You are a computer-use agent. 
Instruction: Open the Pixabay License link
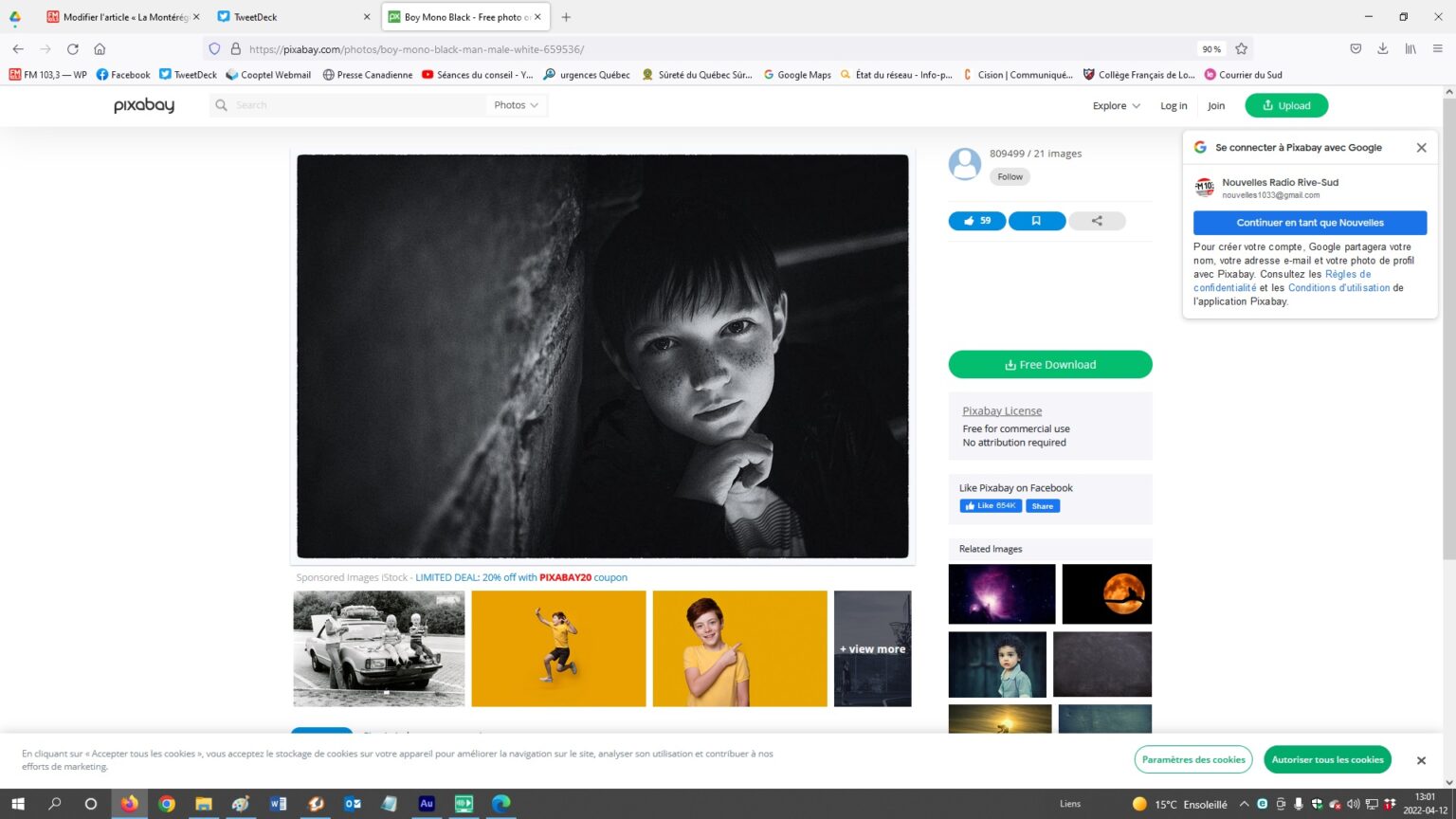click(1001, 410)
